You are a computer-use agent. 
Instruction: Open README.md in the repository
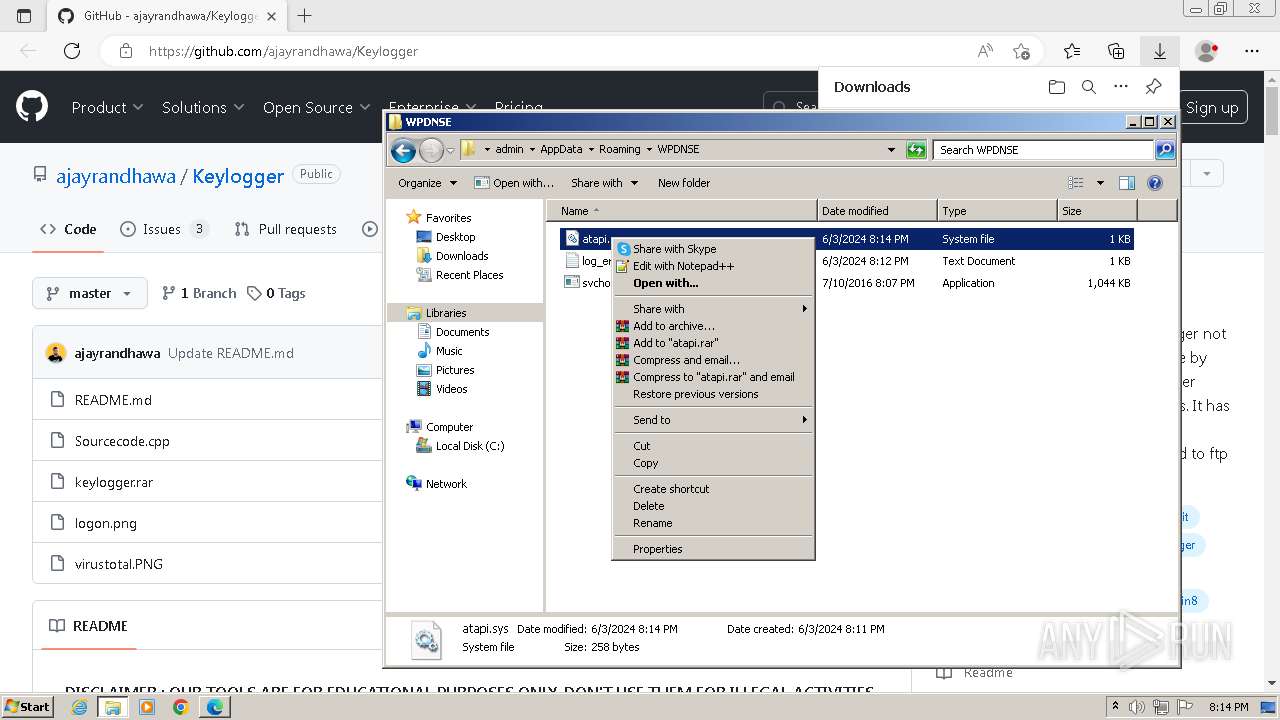[x=113, y=400]
